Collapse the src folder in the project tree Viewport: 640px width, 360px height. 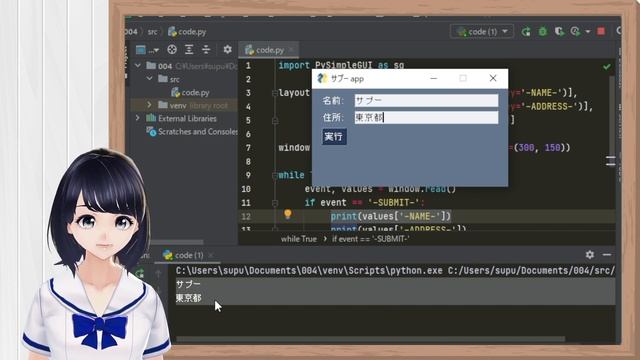click(x=149, y=78)
